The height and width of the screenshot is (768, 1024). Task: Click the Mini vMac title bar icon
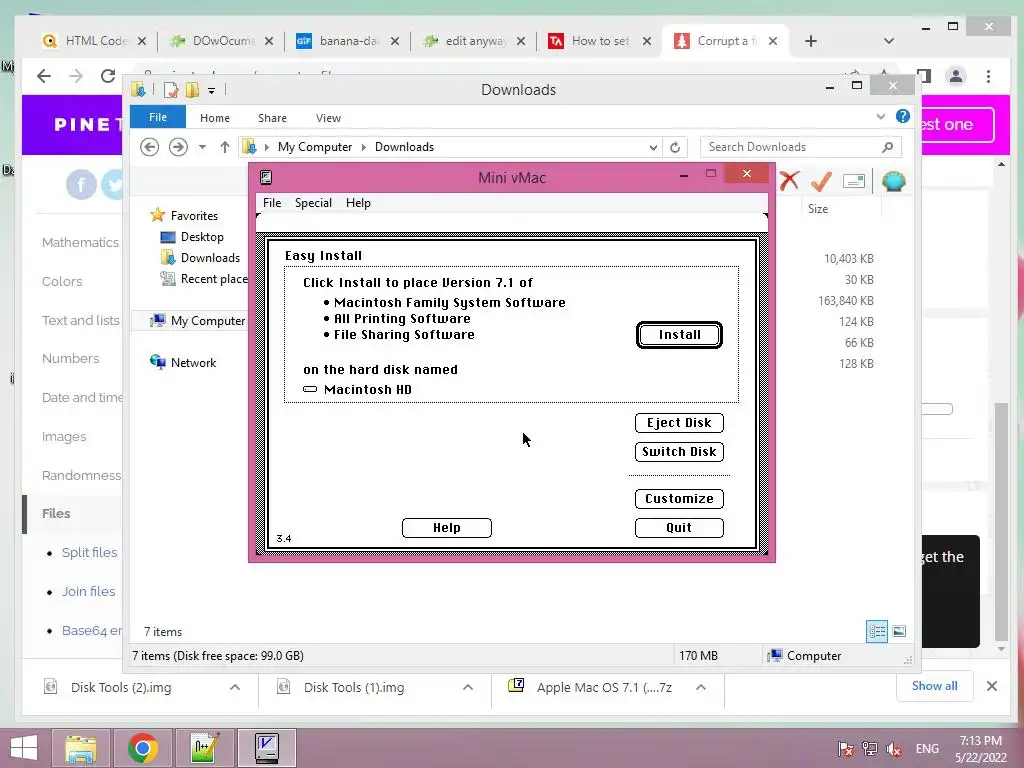point(266,178)
